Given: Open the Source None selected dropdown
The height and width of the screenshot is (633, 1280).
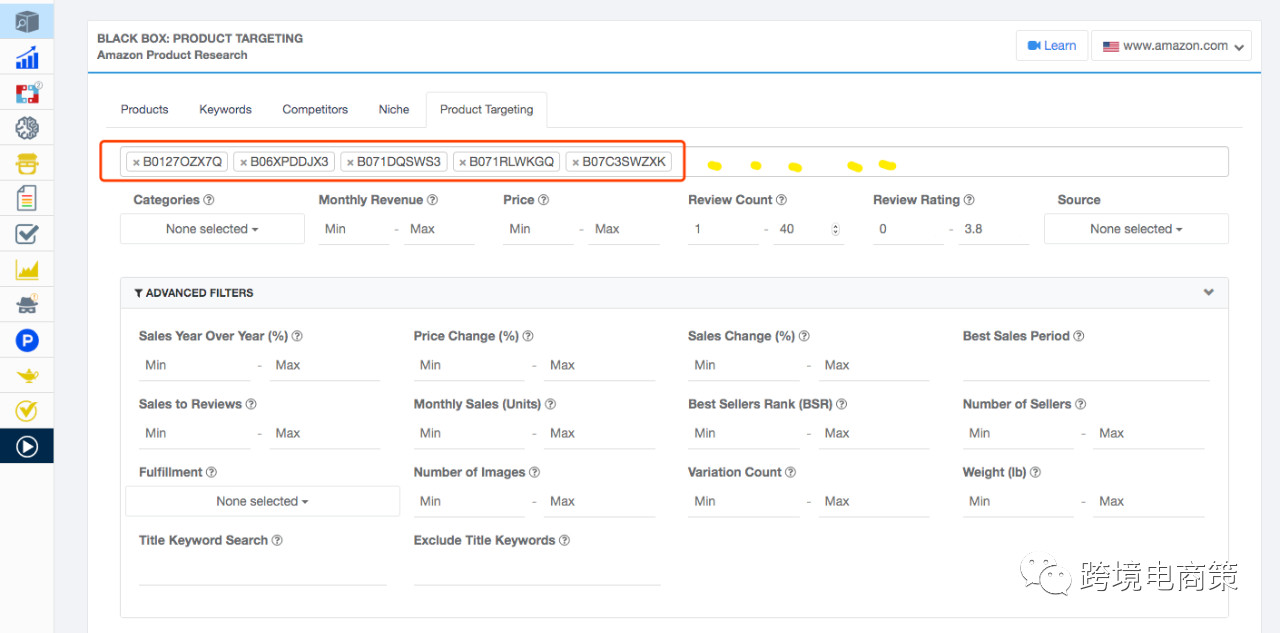Looking at the screenshot, I should pyautogui.click(x=1136, y=229).
